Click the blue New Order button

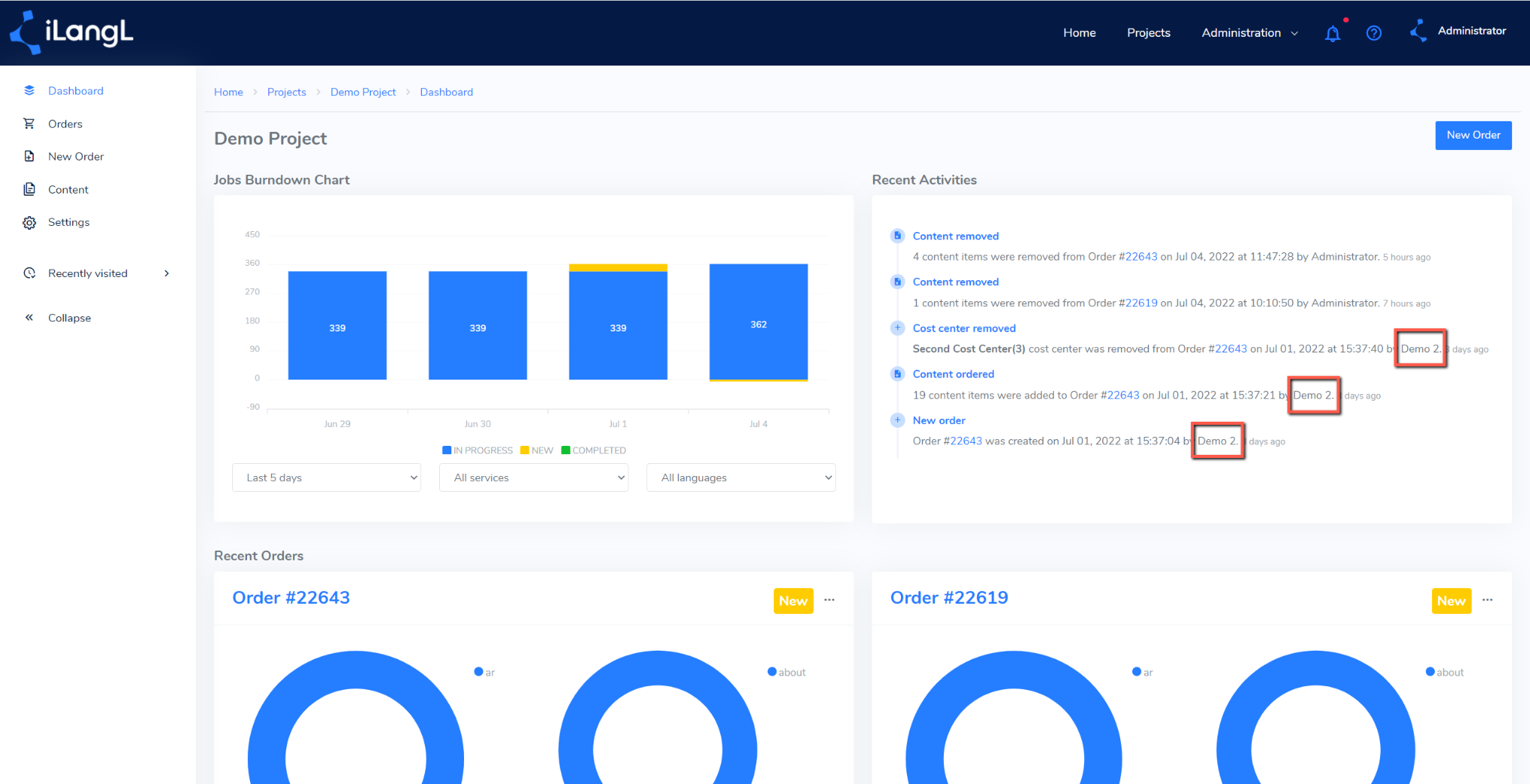tap(1473, 136)
